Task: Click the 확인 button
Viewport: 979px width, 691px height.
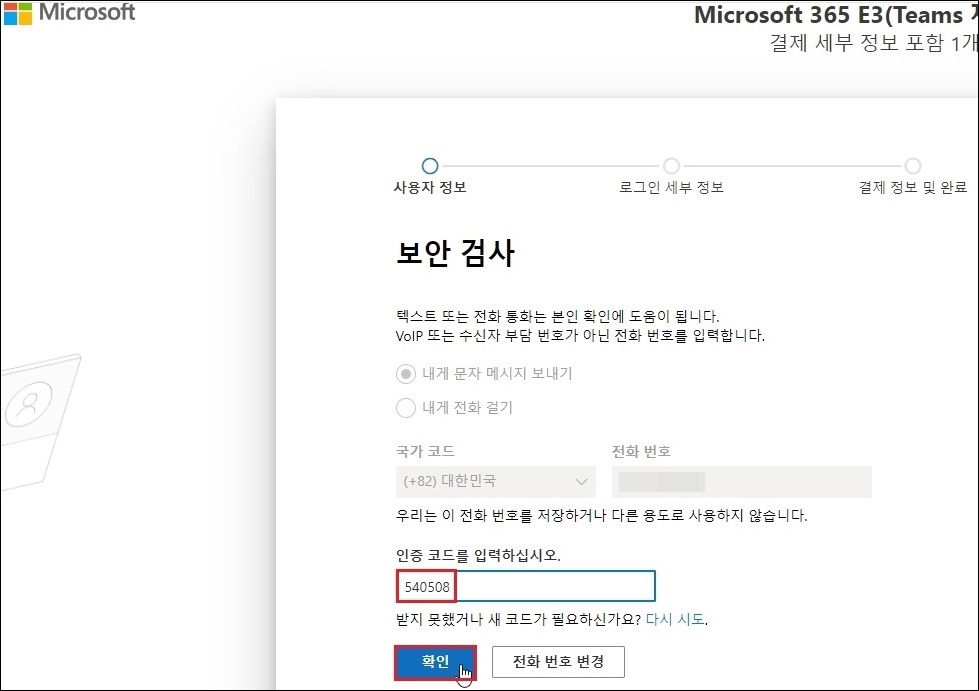Action: (435, 662)
